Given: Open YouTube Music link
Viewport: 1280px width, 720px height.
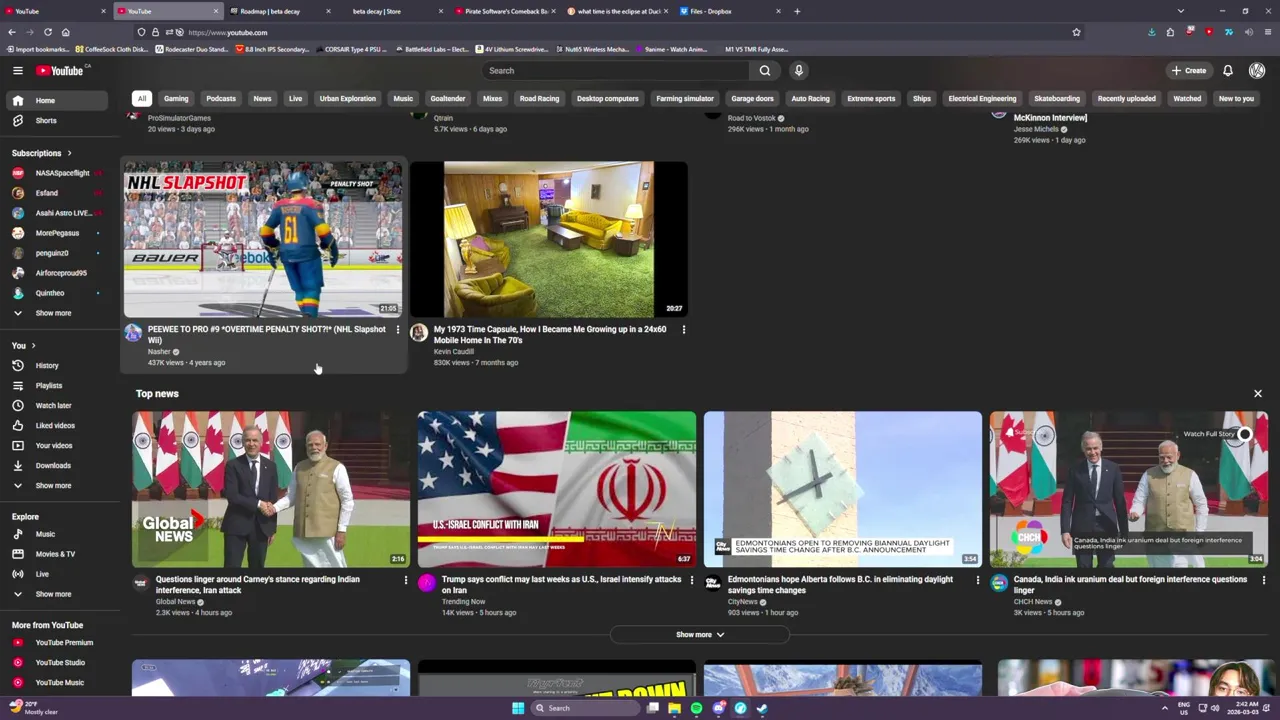Looking at the screenshot, I should pos(58,682).
